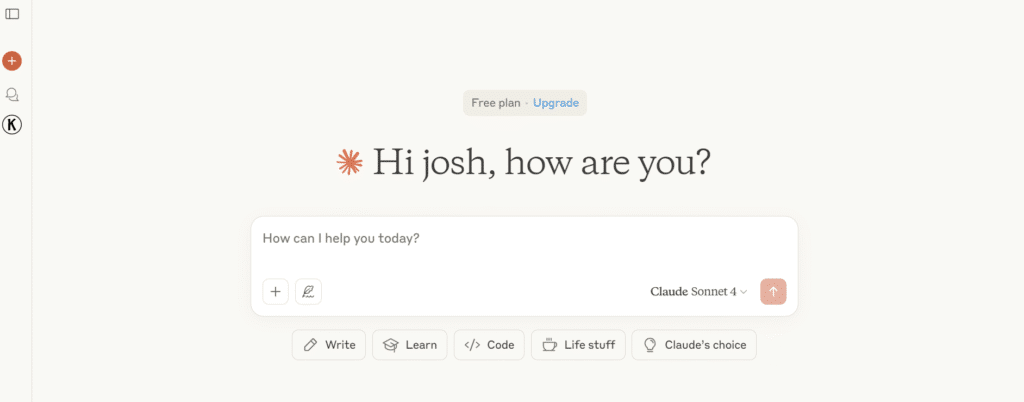Send the message with the arrow button
This screenshot has height=402, width=1024.
(x=773, y=292)
